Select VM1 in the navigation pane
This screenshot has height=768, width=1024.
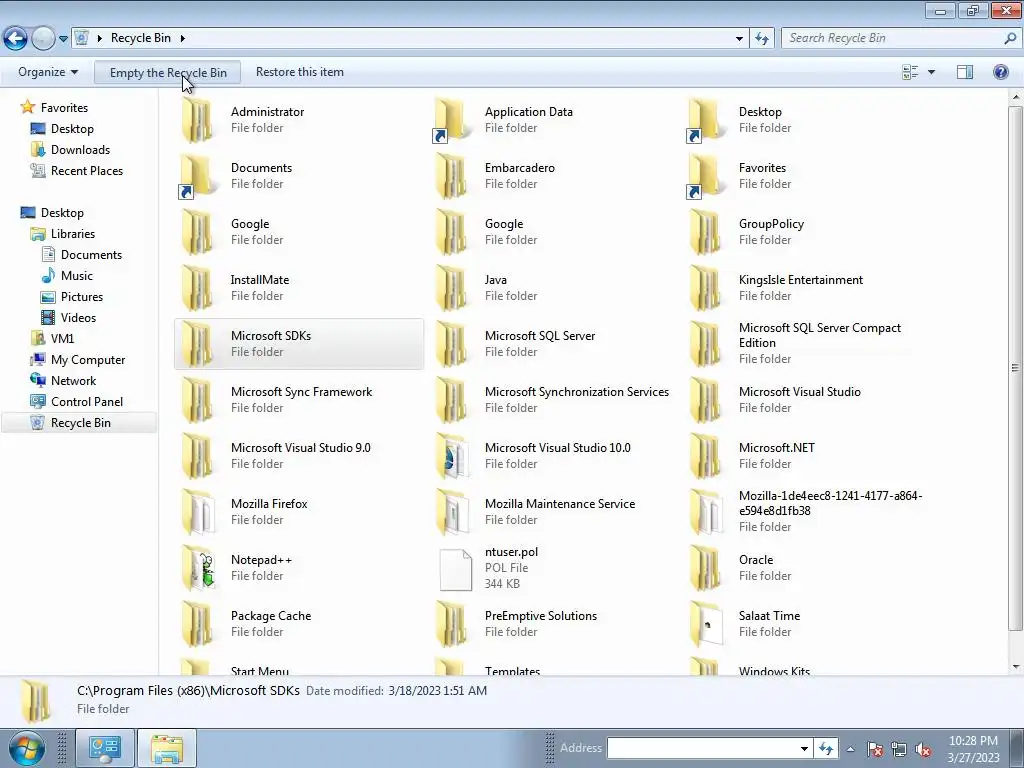[62, 338]
